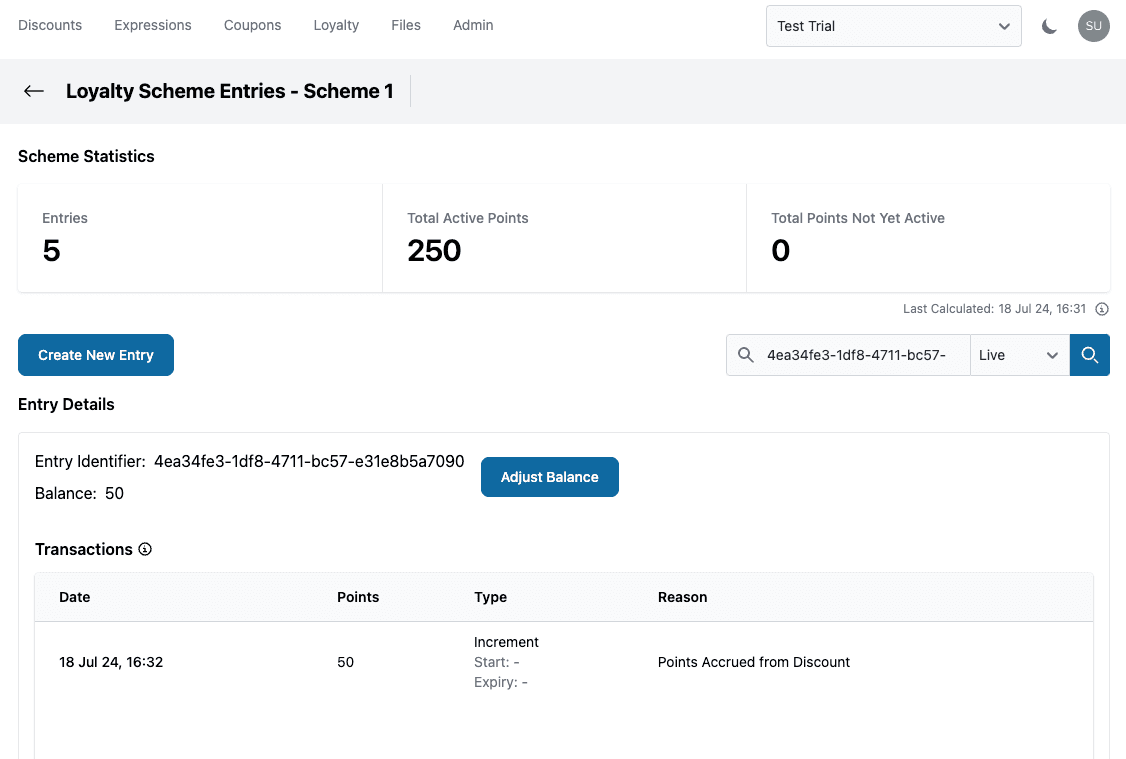This screenshot has height=759, width=1126.
Task: Open the Discounts menu
Action: pos(50,25)
